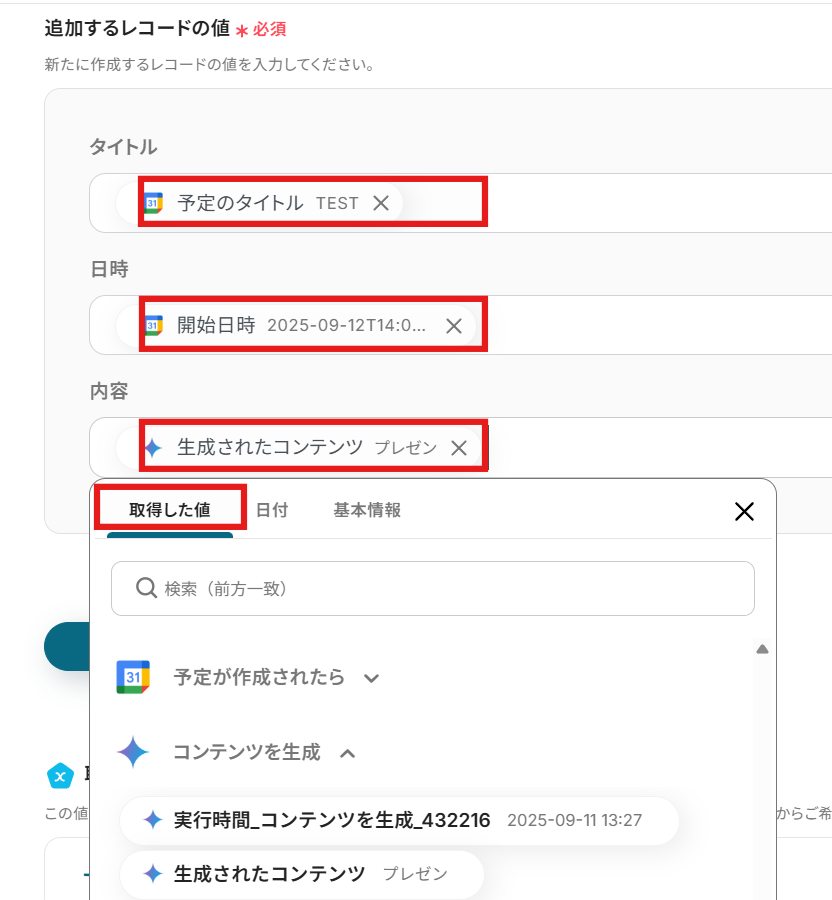
Task: Click the 予定のタイトル TEST chip text
Action: tap(267, 203)
